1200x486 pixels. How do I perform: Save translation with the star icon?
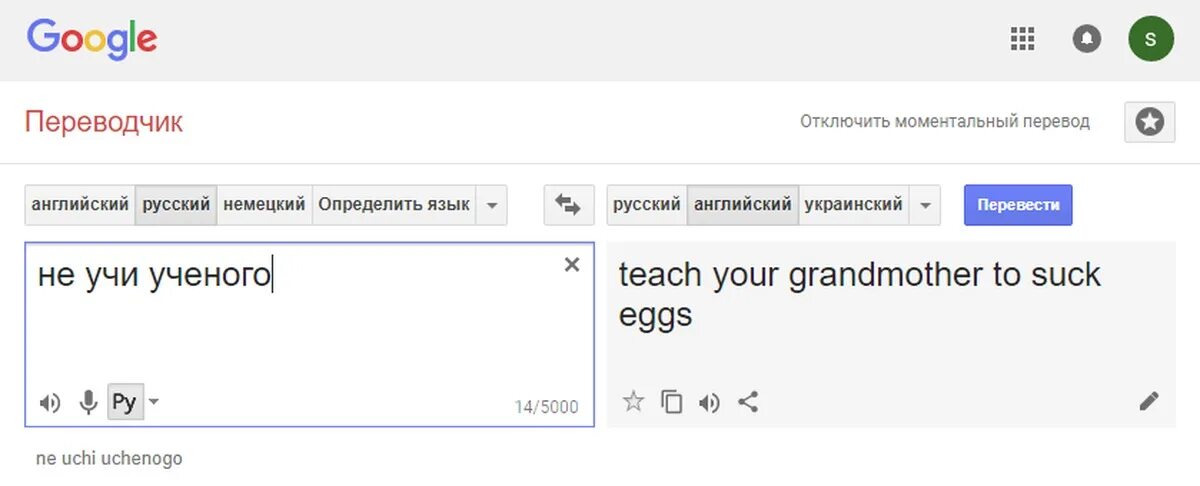point(633,402)
